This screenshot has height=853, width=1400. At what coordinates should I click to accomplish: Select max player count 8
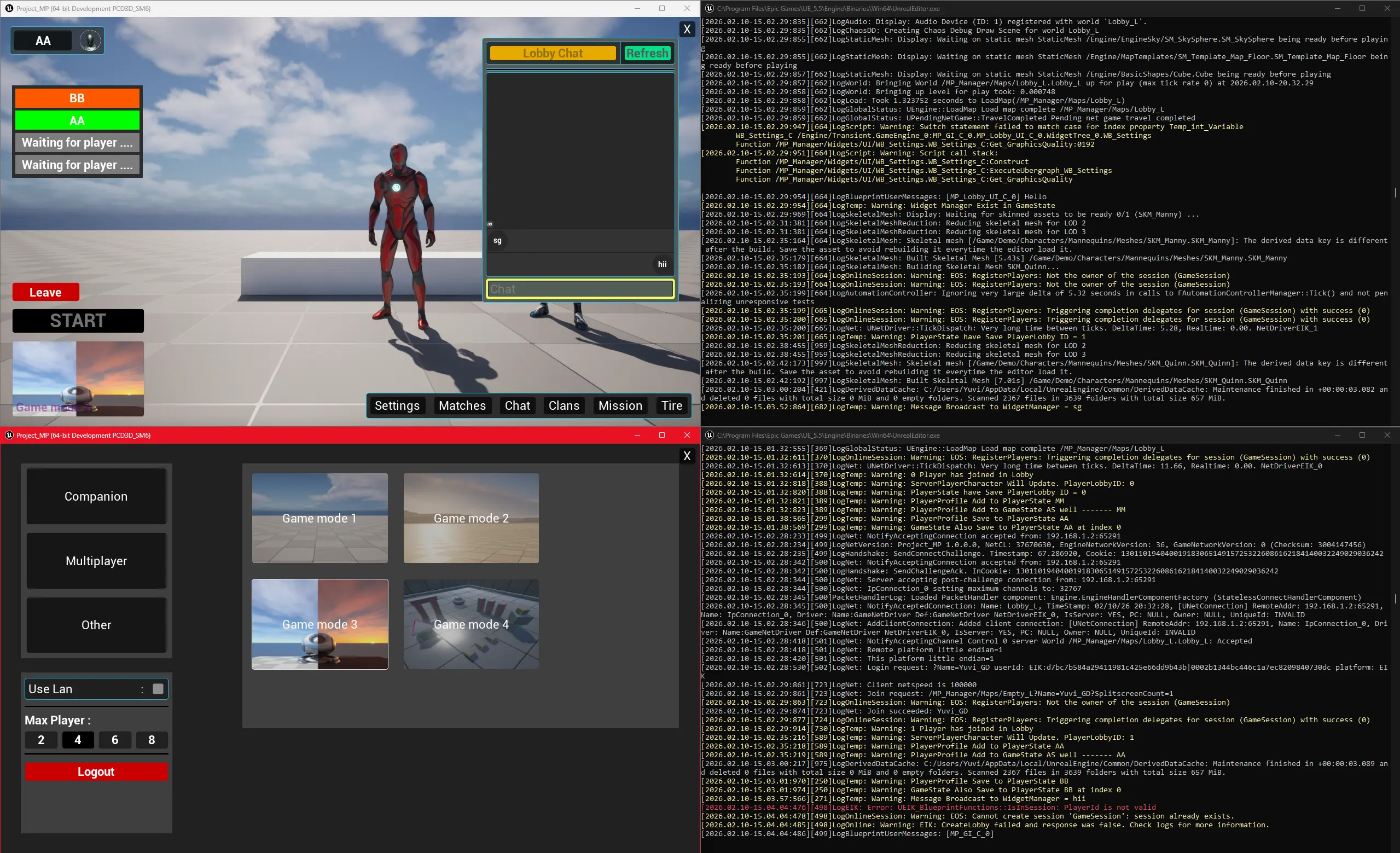tap(152, 740)
